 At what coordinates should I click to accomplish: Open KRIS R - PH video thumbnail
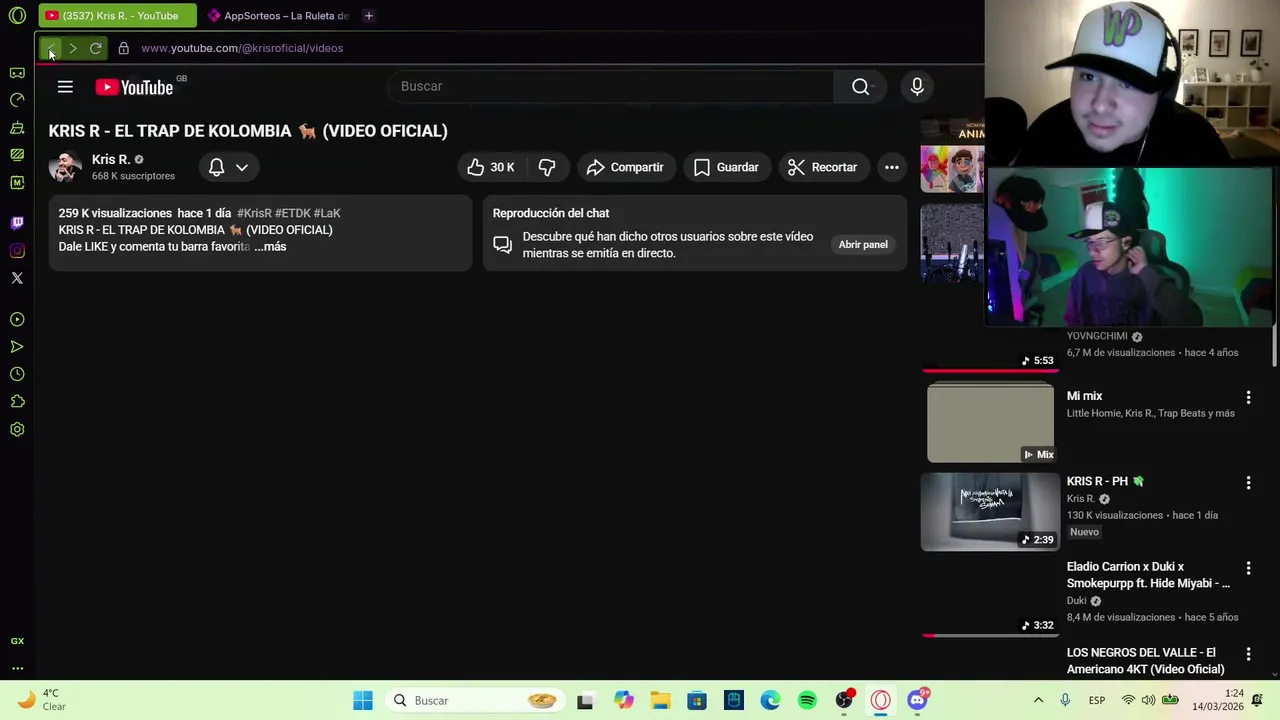coord(990,512)
